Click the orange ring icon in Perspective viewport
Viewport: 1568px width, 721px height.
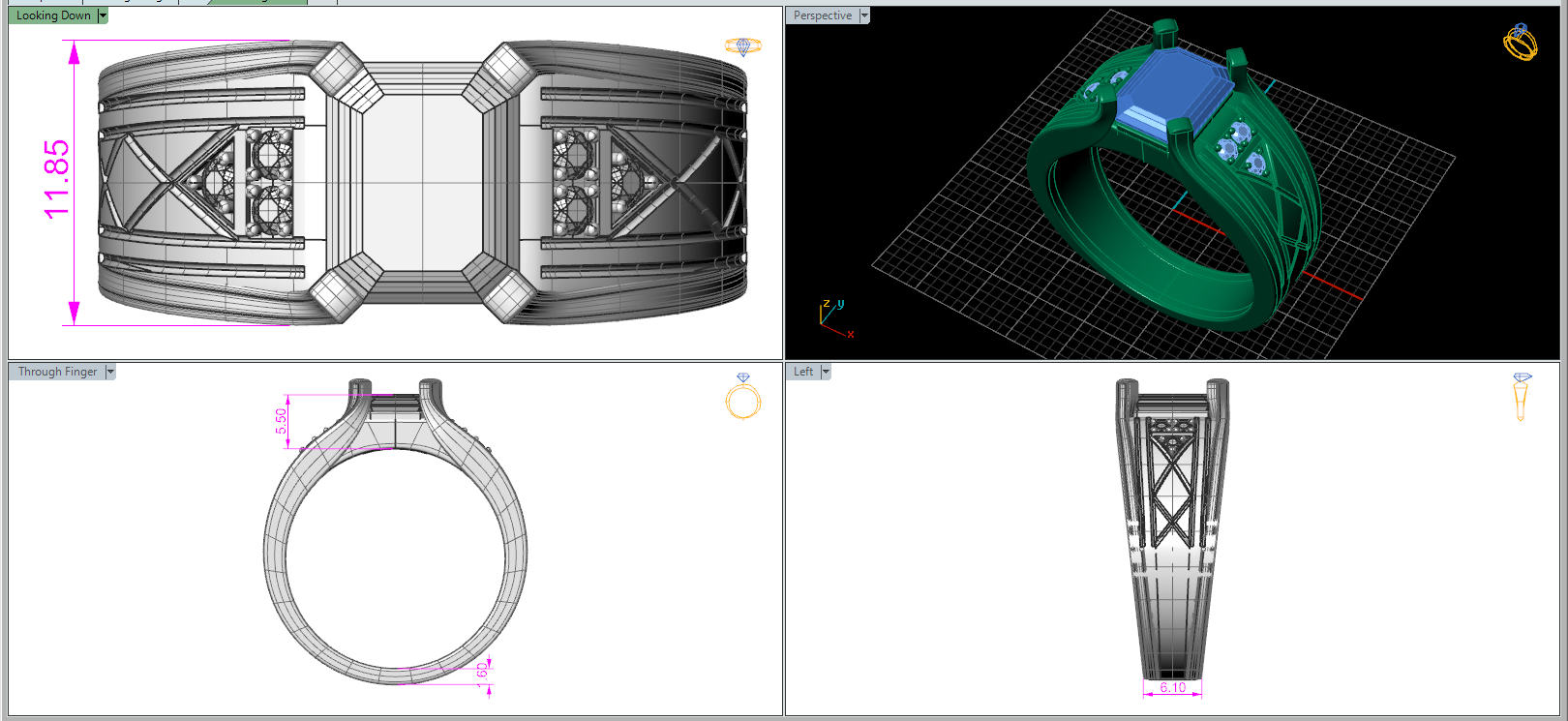tap(1521, 42)
